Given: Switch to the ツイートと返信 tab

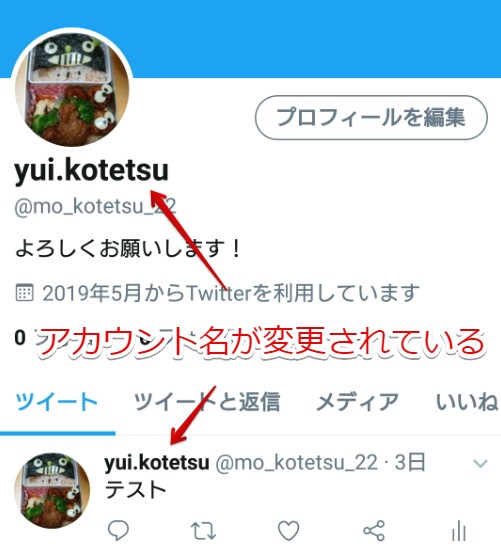Looking at the screenshot, I should point(207,402).
